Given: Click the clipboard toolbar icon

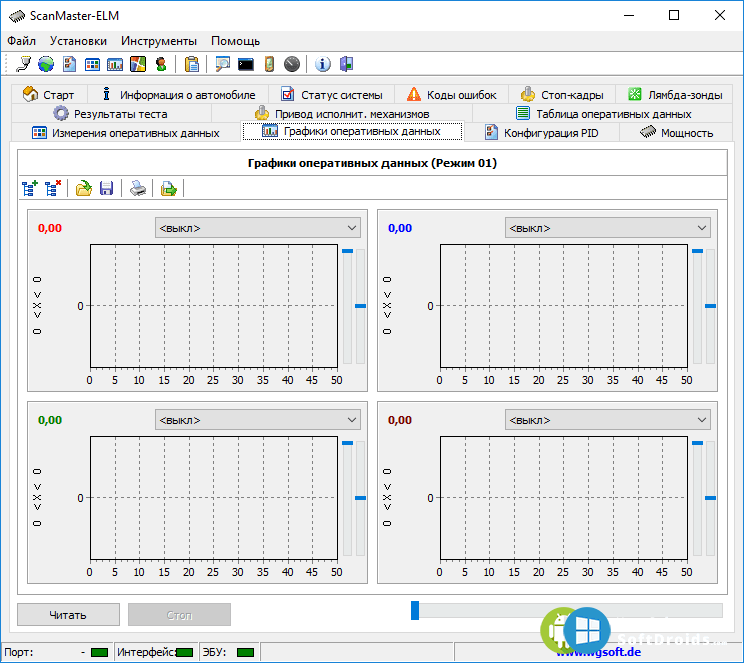Looking at the screenshot, I should [192, 64].
